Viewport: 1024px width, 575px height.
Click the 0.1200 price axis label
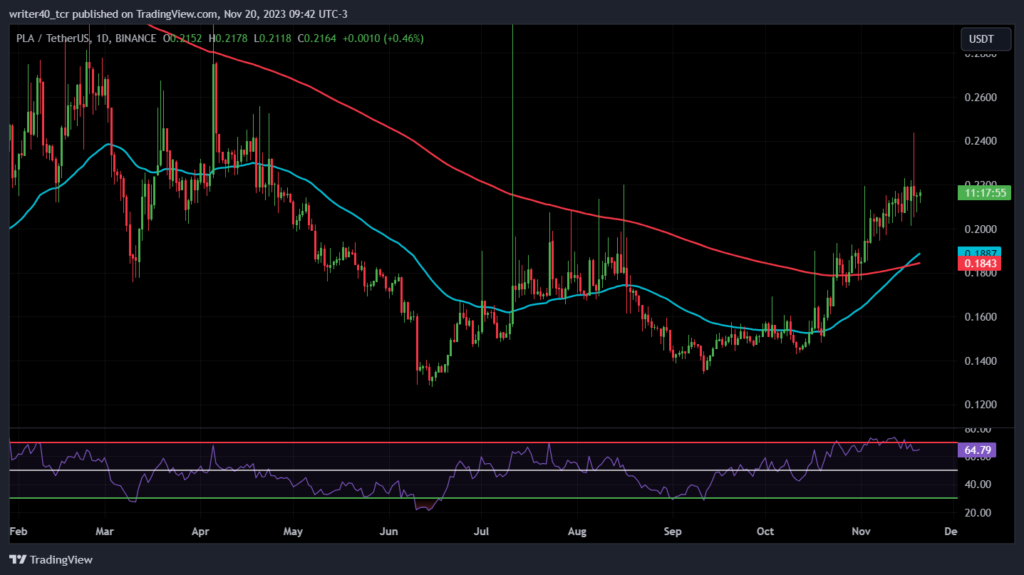tap(980, 405)
